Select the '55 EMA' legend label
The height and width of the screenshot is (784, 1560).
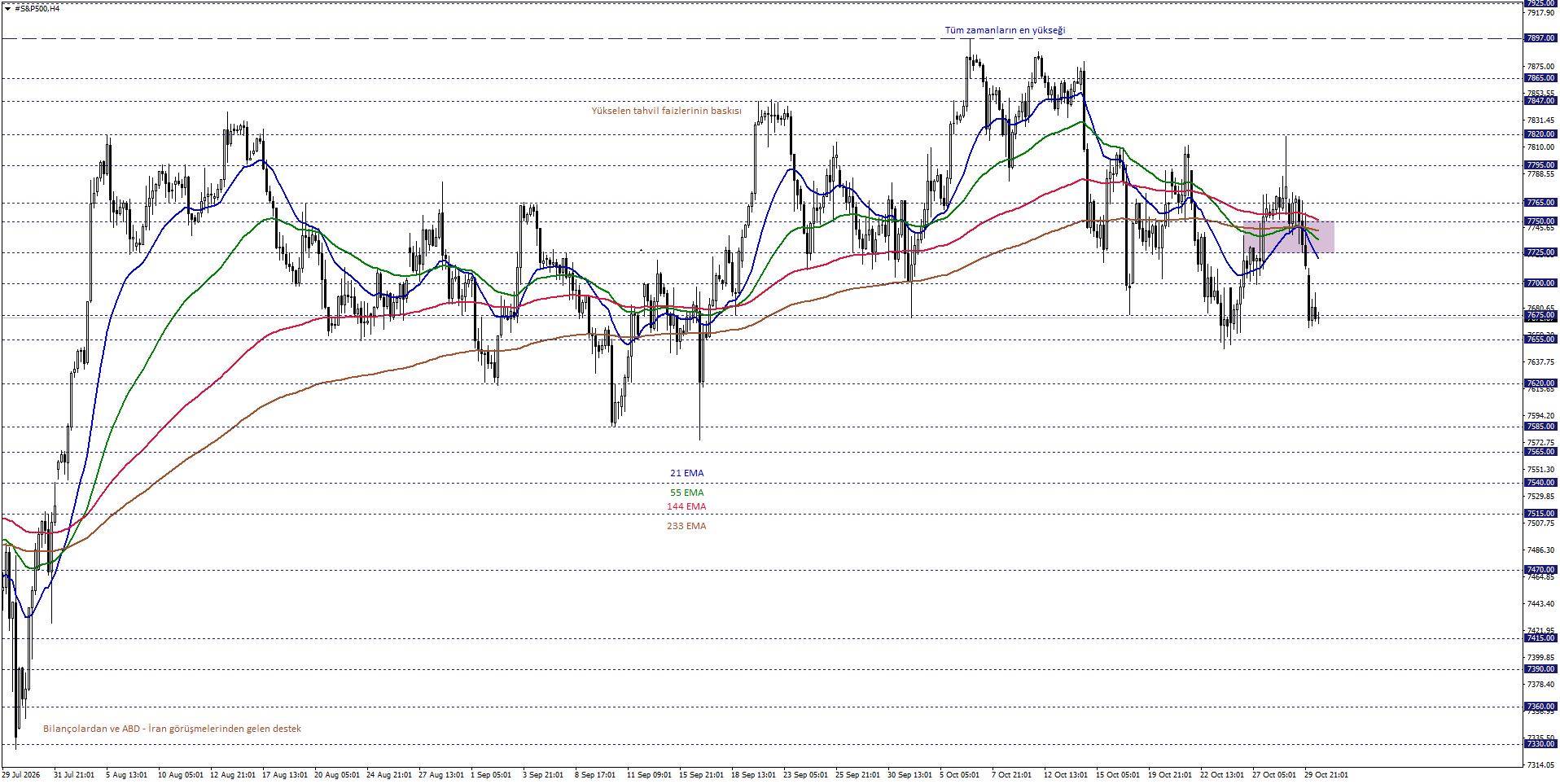(686, 493)
